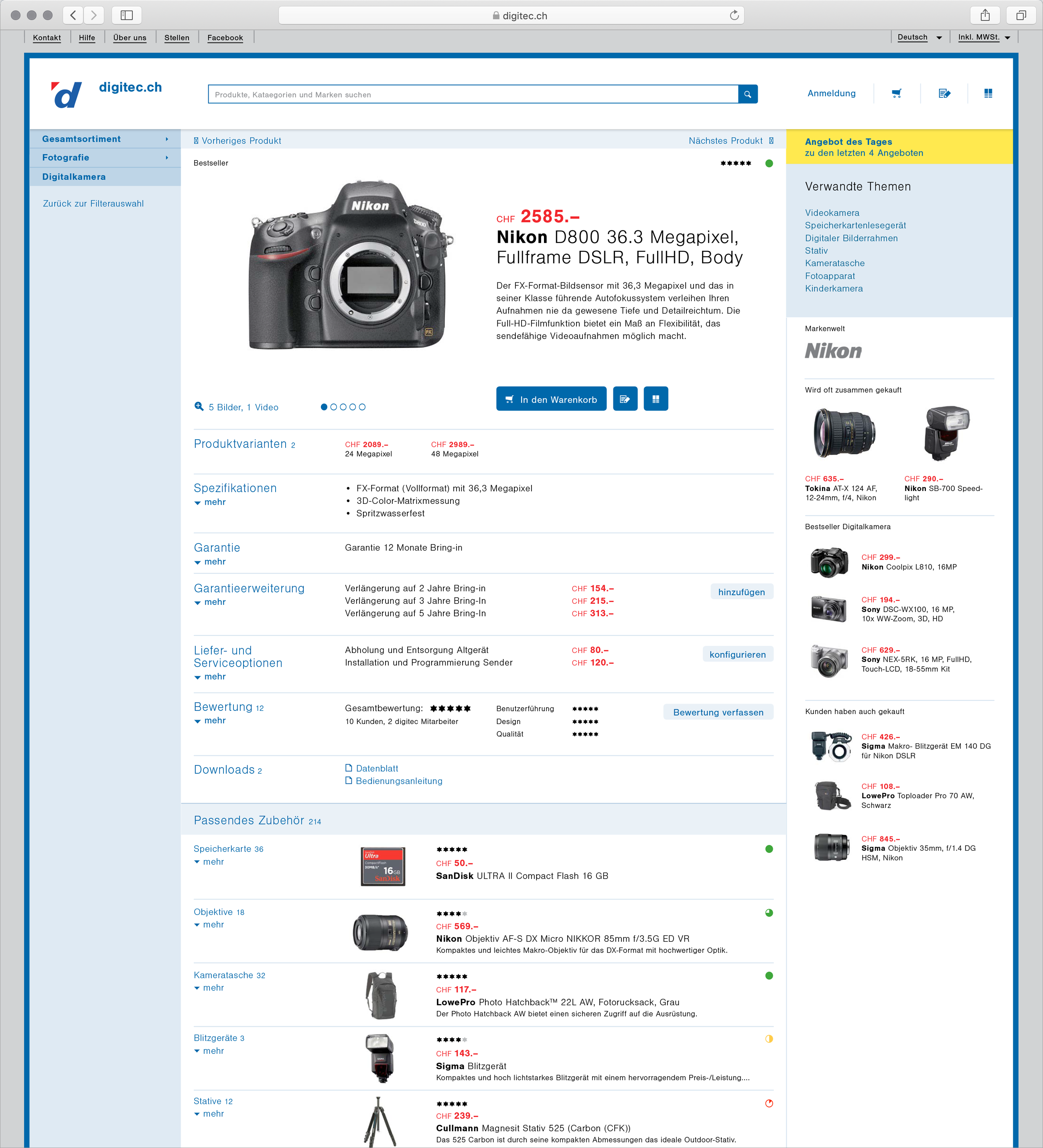Click In den Warenkorb button
Image resolution: width=1043 pixels, height=1148 pixels.
point(551,399)
